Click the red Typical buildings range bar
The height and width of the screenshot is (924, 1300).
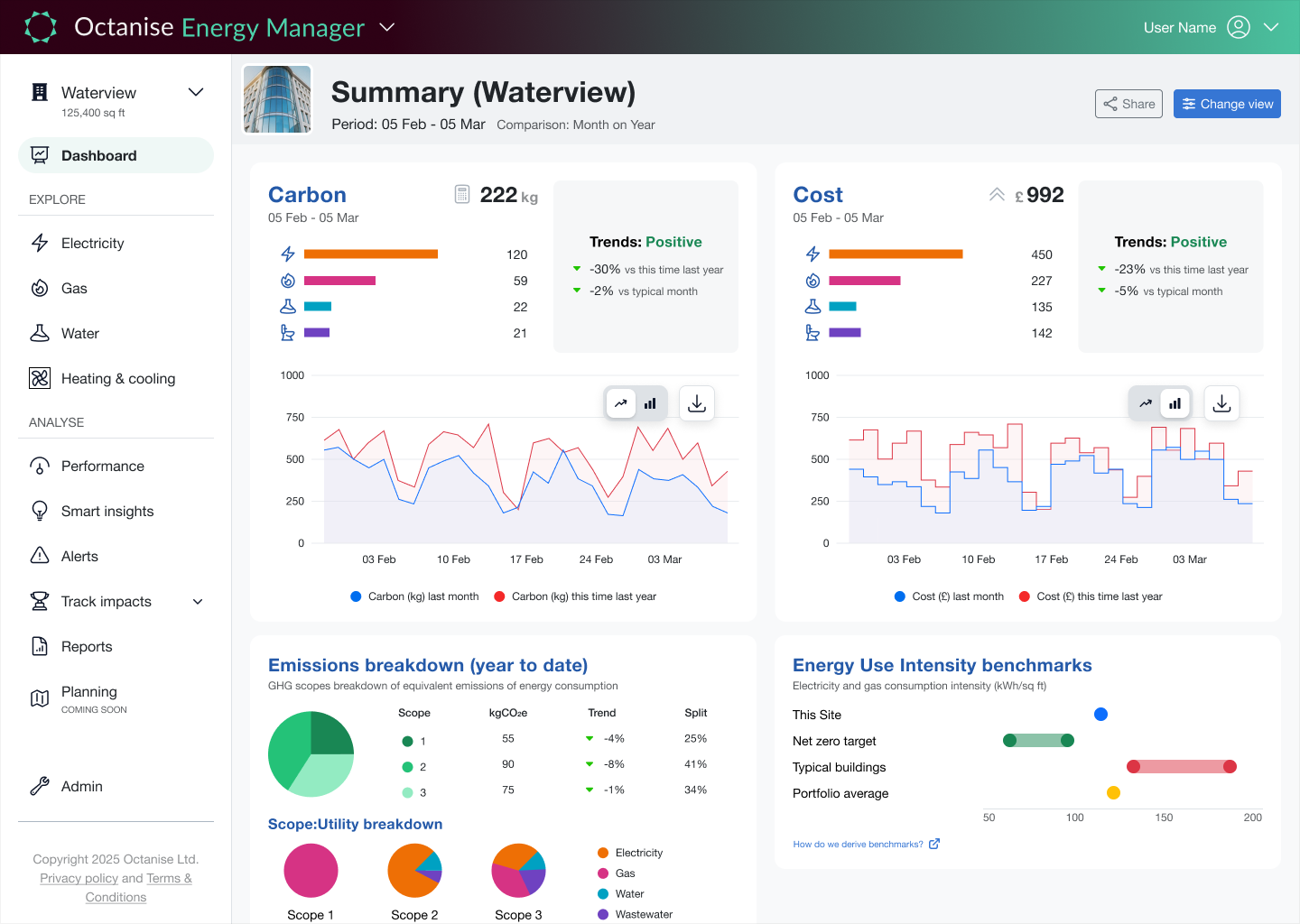pos(1182,766)
